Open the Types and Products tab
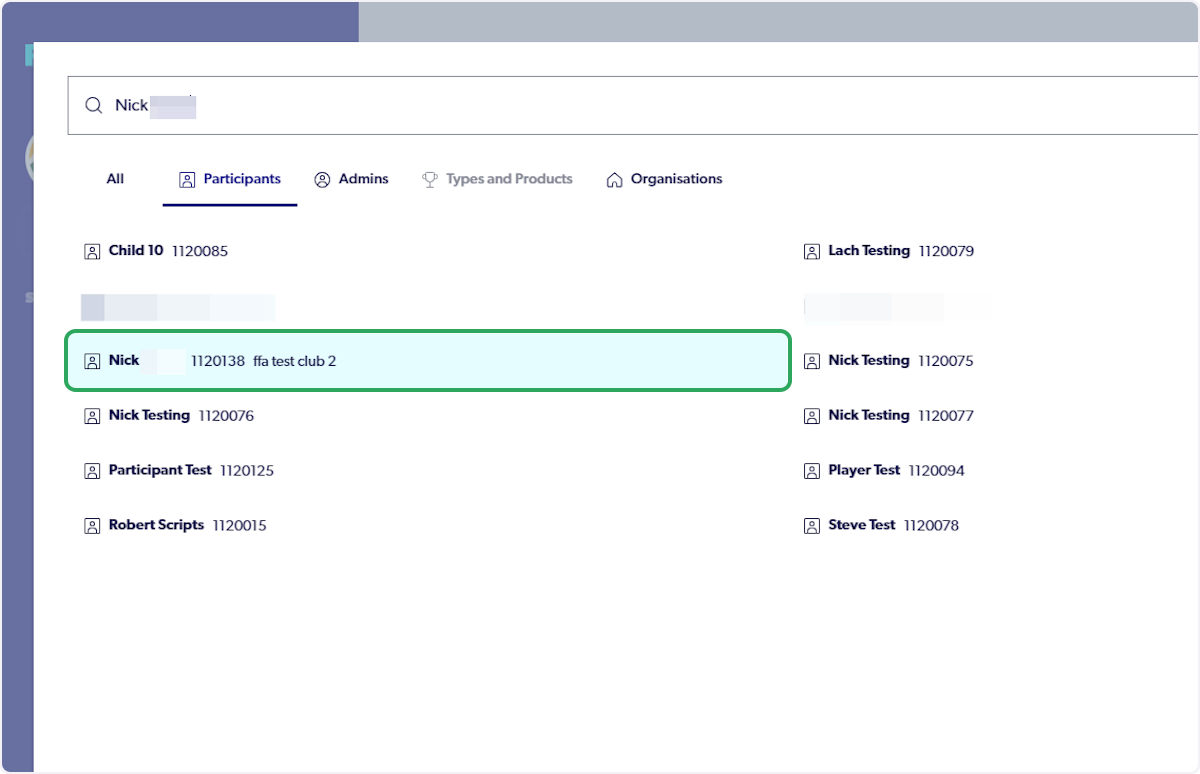This screenshot has height=774, width=1200. [x=497, y=179]
